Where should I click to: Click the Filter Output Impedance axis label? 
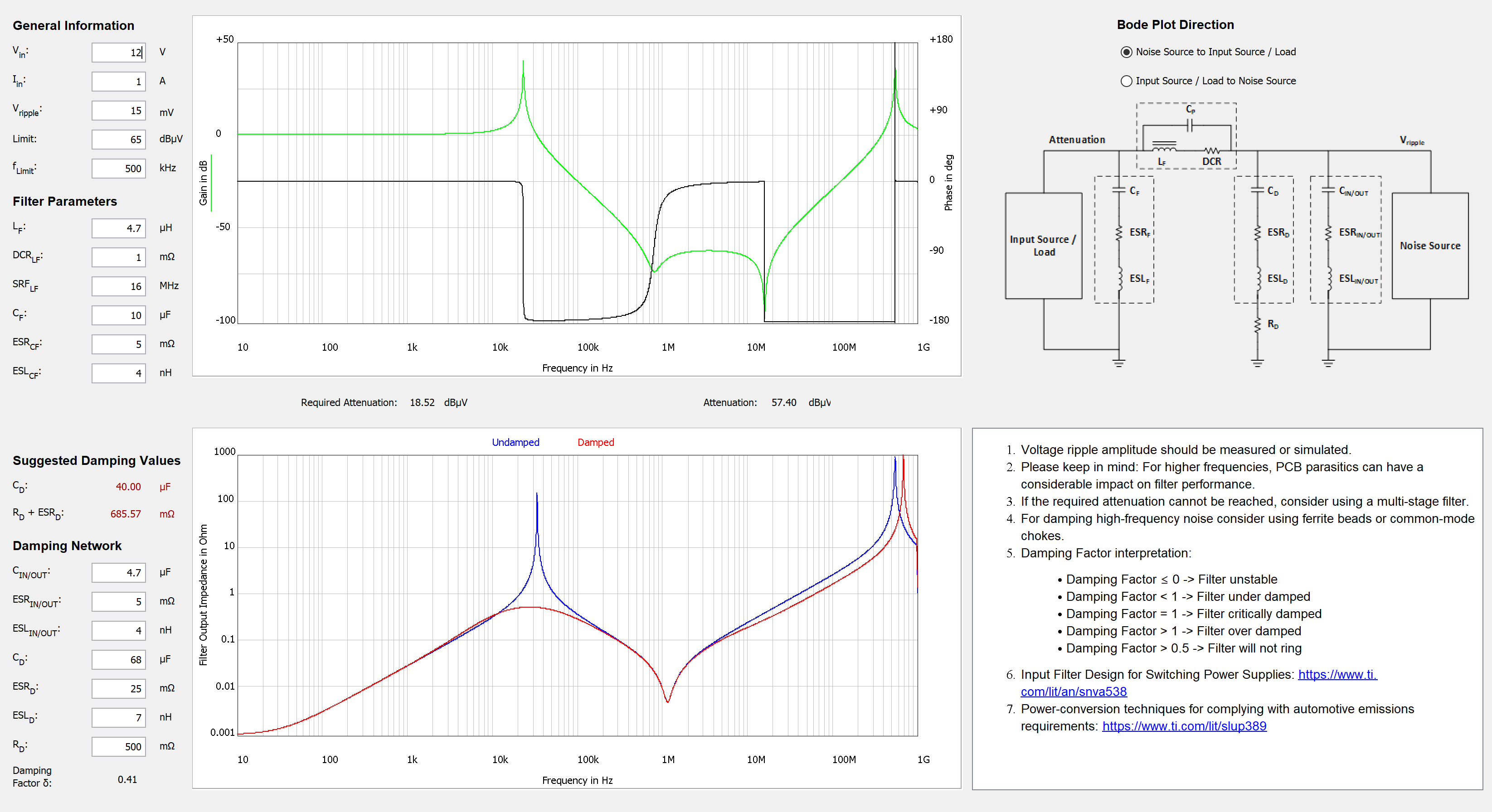click(203, 595)
